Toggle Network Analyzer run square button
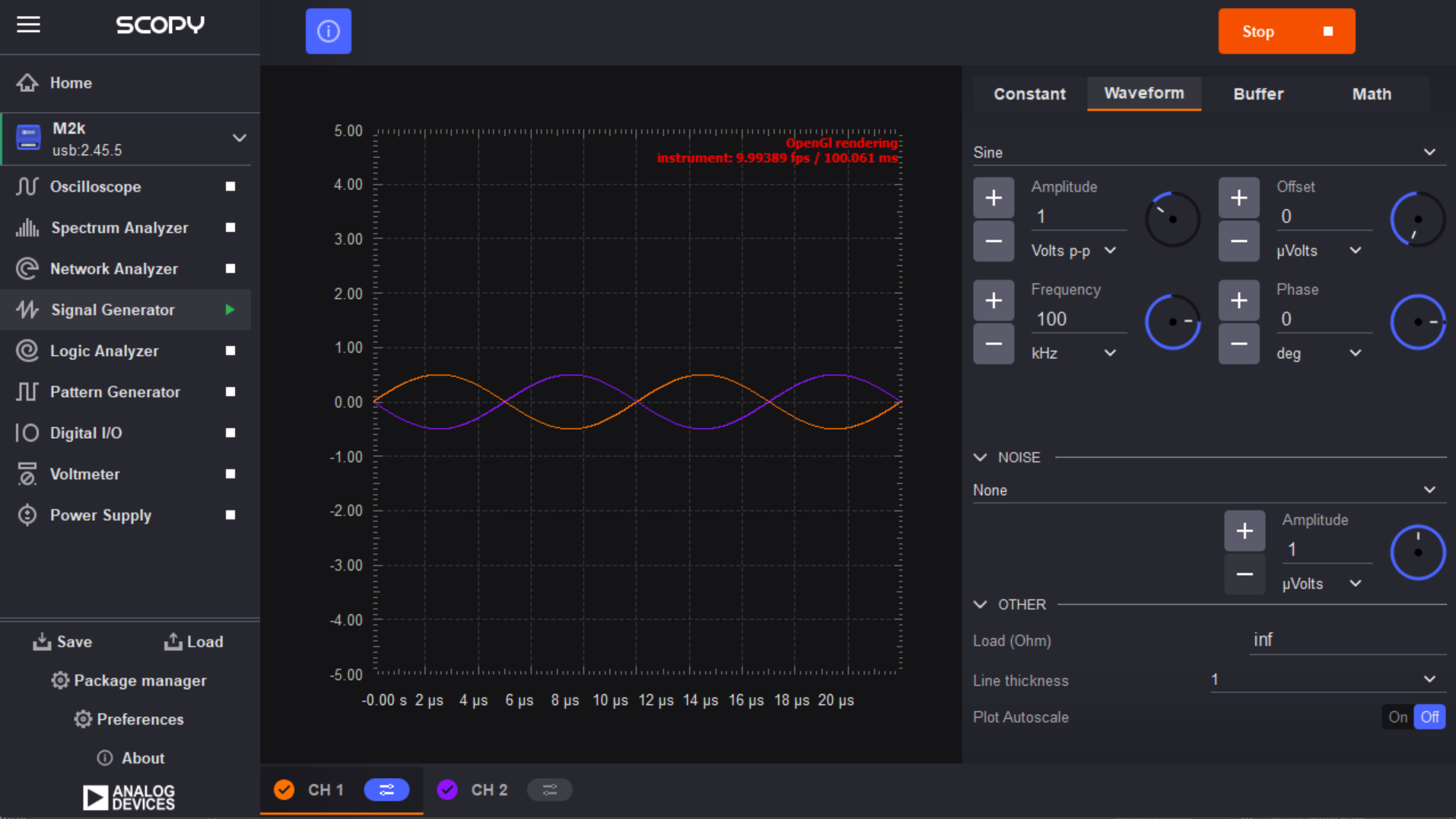Viewport: 1456px width, 819px height. (x=230, y=268)
